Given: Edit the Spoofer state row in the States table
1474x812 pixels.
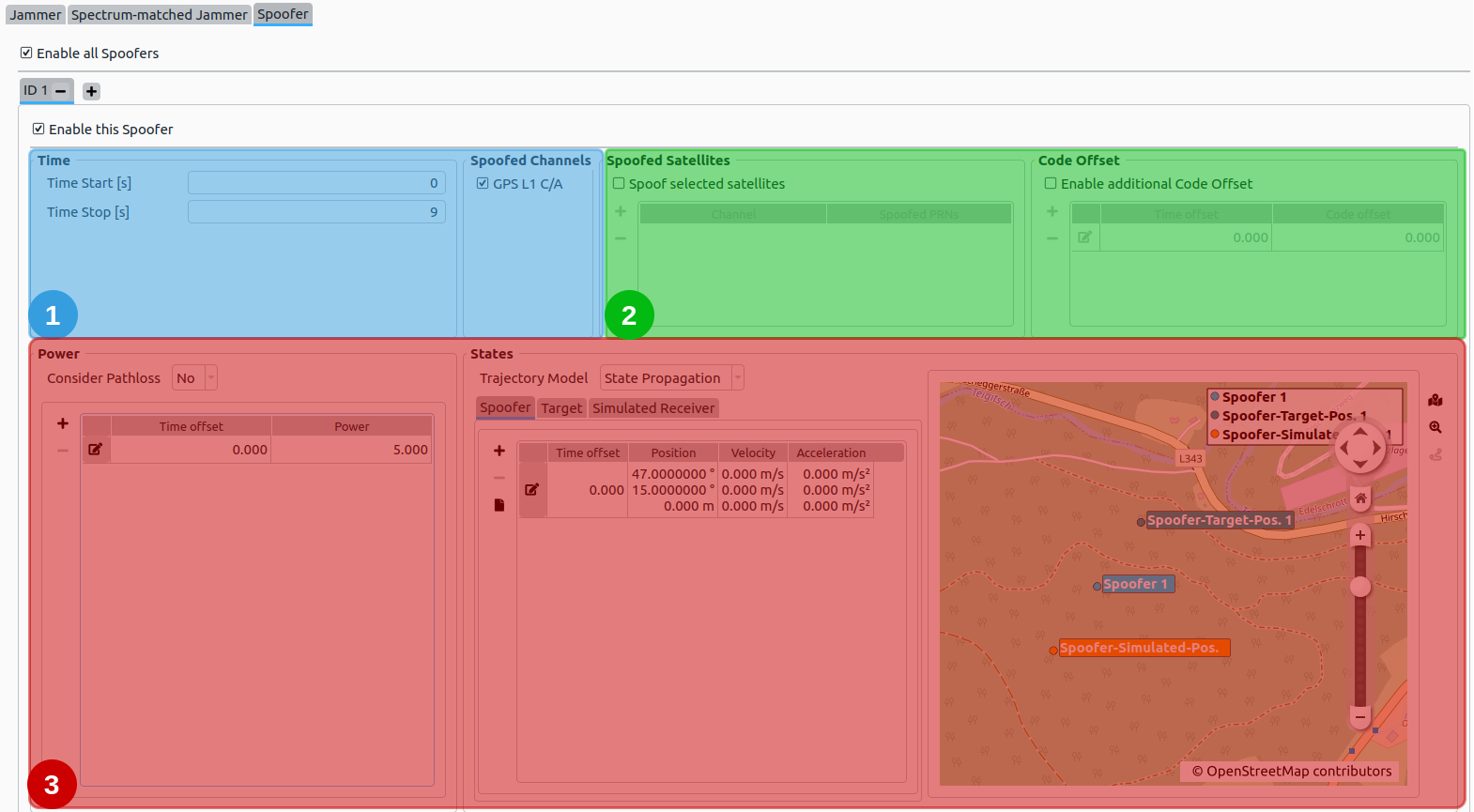Looking at the screenshot, I should (x=531, y=489).
